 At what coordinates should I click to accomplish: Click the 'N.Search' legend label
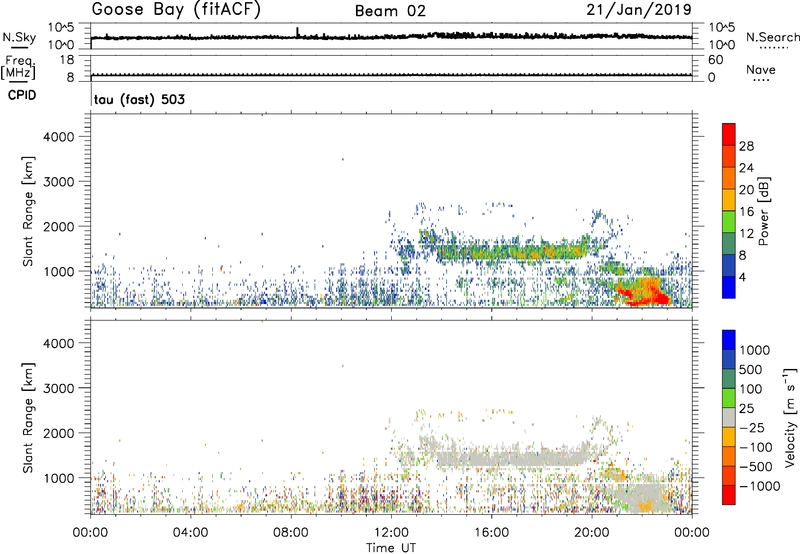(x=772, y=37)
